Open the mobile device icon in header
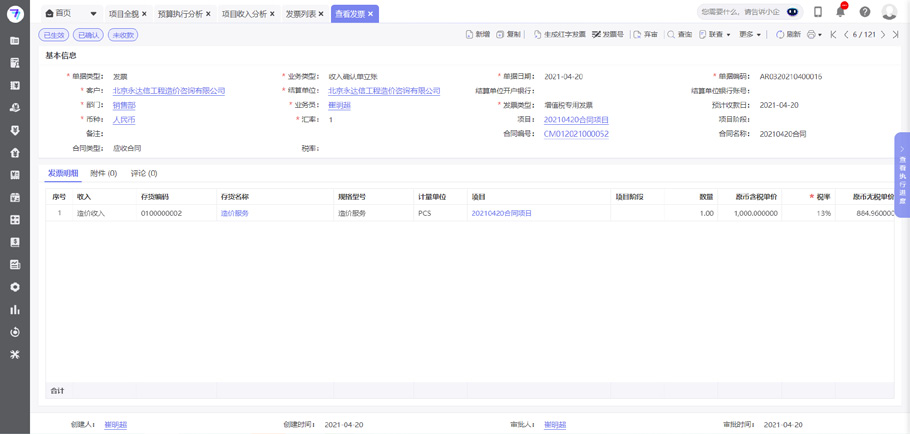Viewport: 910px width, 434px height. click(x=818, y=12)
